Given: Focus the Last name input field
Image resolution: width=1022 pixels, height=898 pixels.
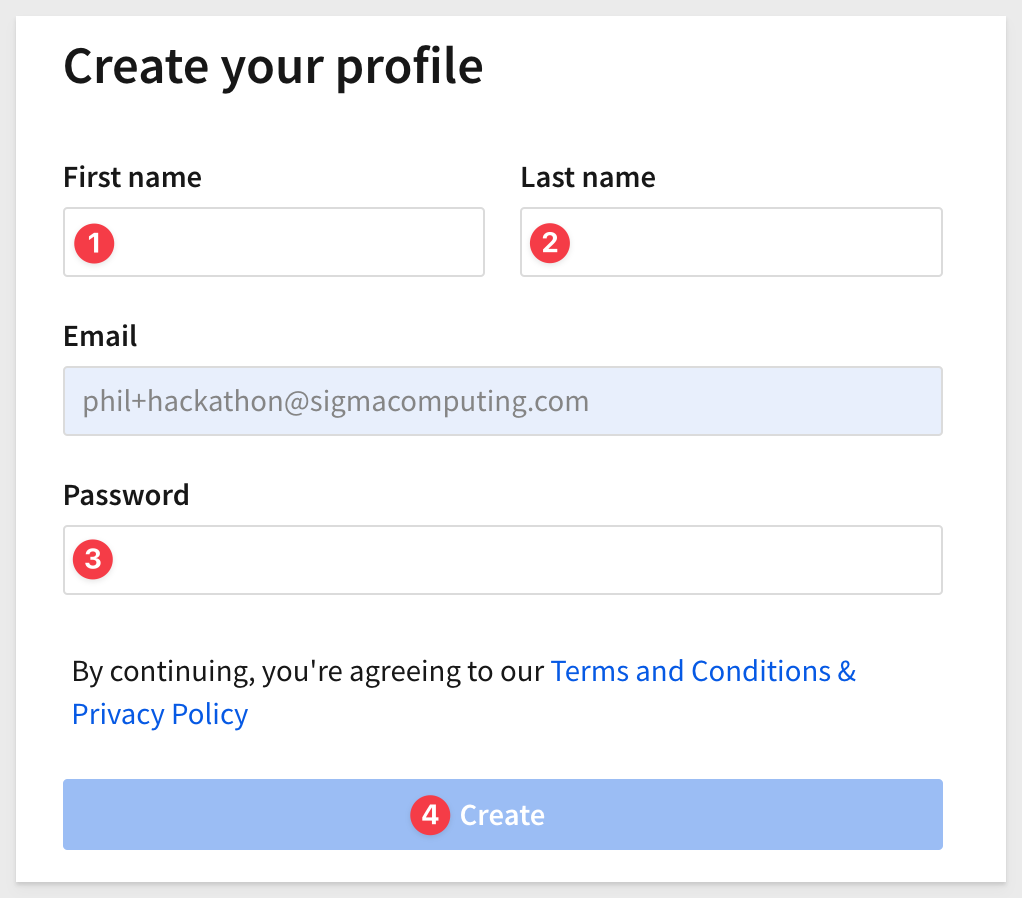Looking at the screenshot, I should click(x=731, y=242).
